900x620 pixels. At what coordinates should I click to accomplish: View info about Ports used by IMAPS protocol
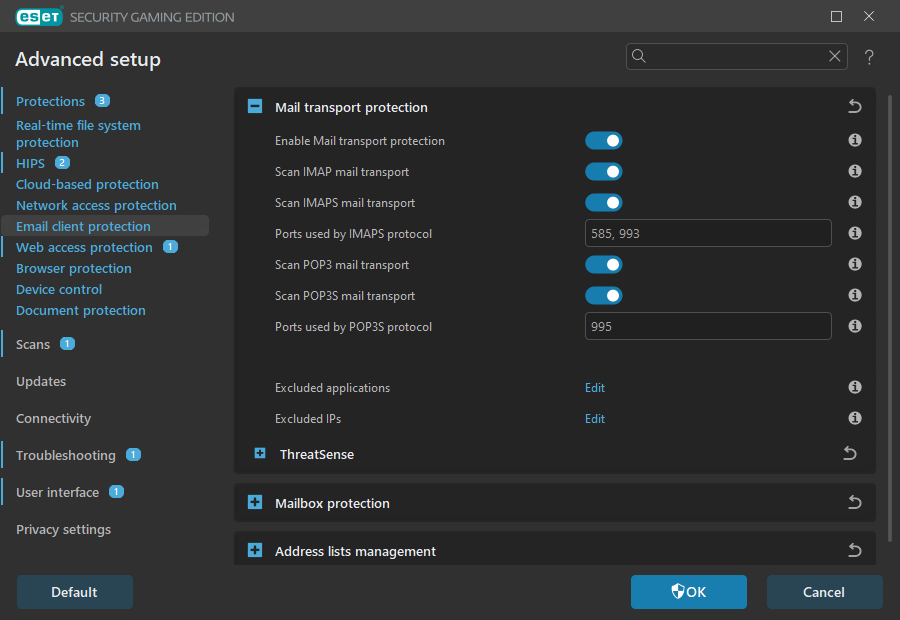click(x=855, y=233)
